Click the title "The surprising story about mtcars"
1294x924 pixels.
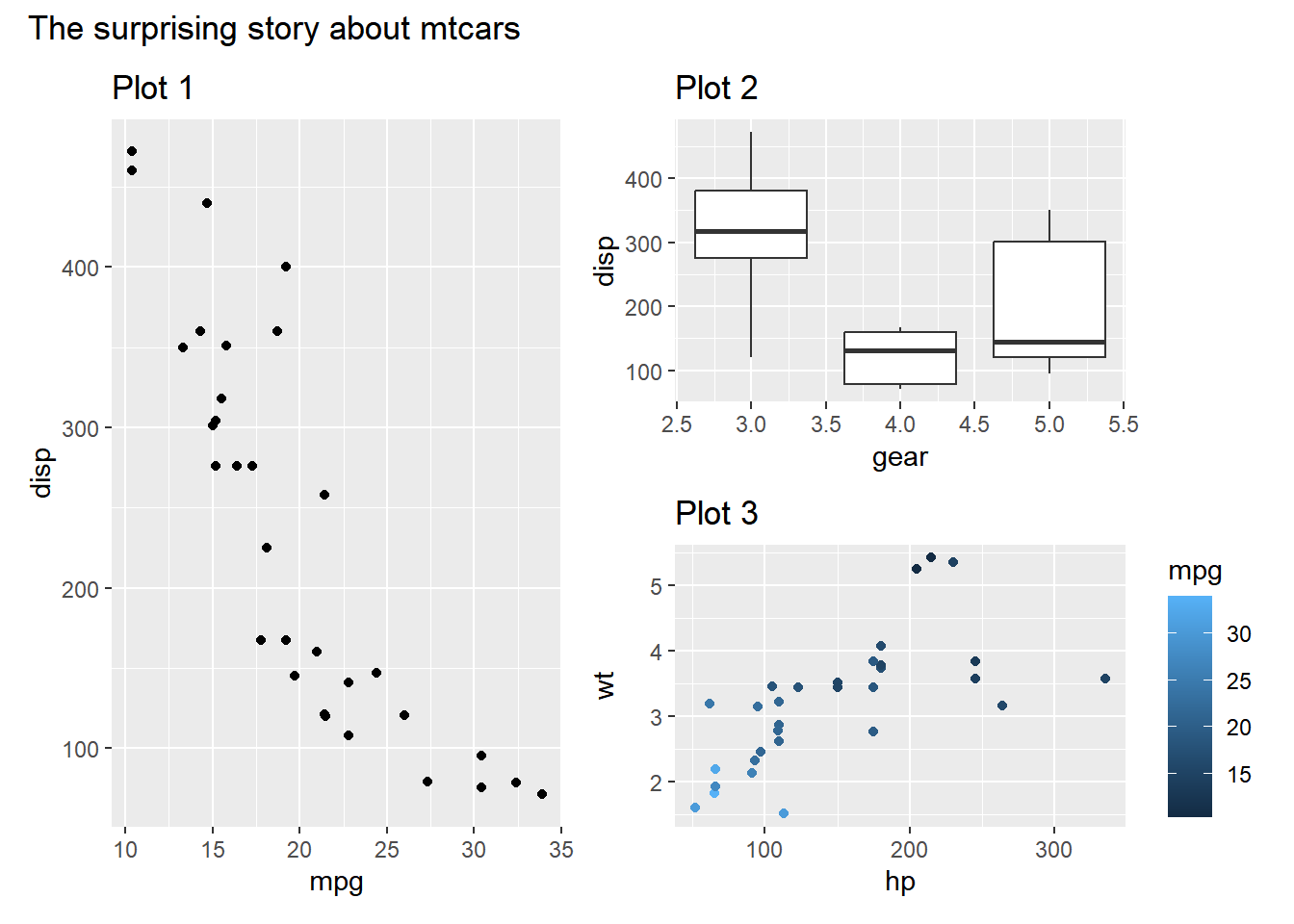click(274, 29)
